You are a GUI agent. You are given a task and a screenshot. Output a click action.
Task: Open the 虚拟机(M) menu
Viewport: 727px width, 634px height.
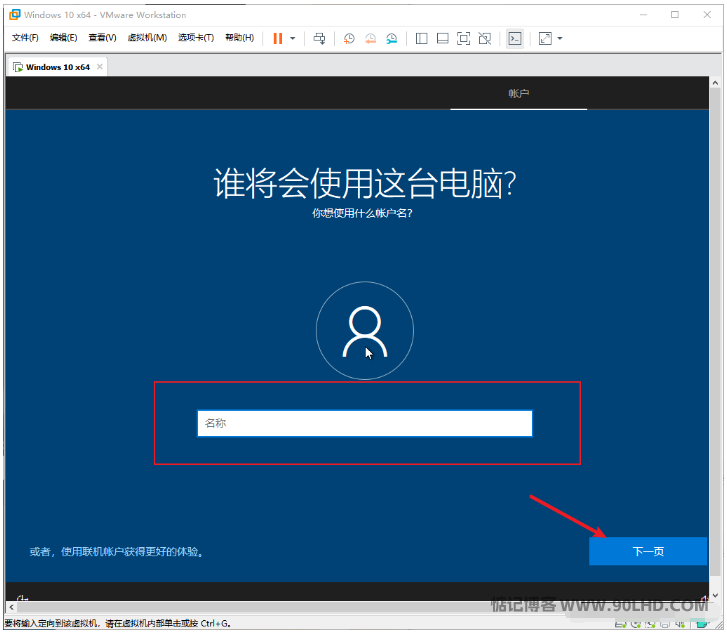[147, 38]
